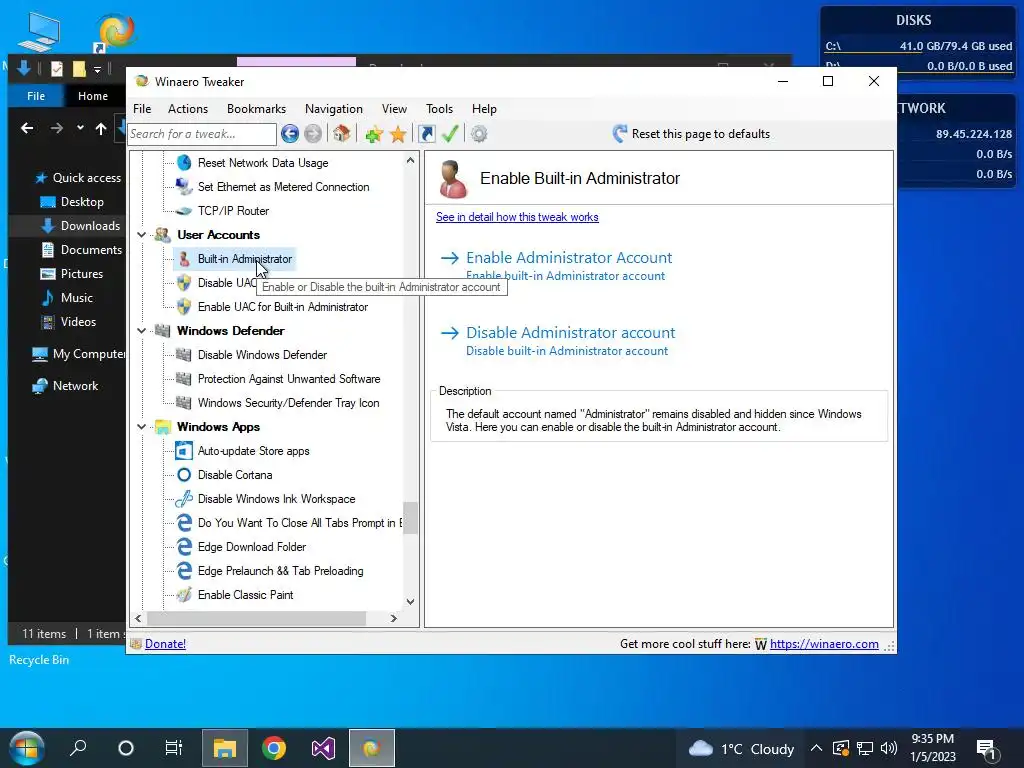This screenshot has width=1024, height=768.
Task: Click the Disable Windows Defender wall icon
Action: [184, 355]
